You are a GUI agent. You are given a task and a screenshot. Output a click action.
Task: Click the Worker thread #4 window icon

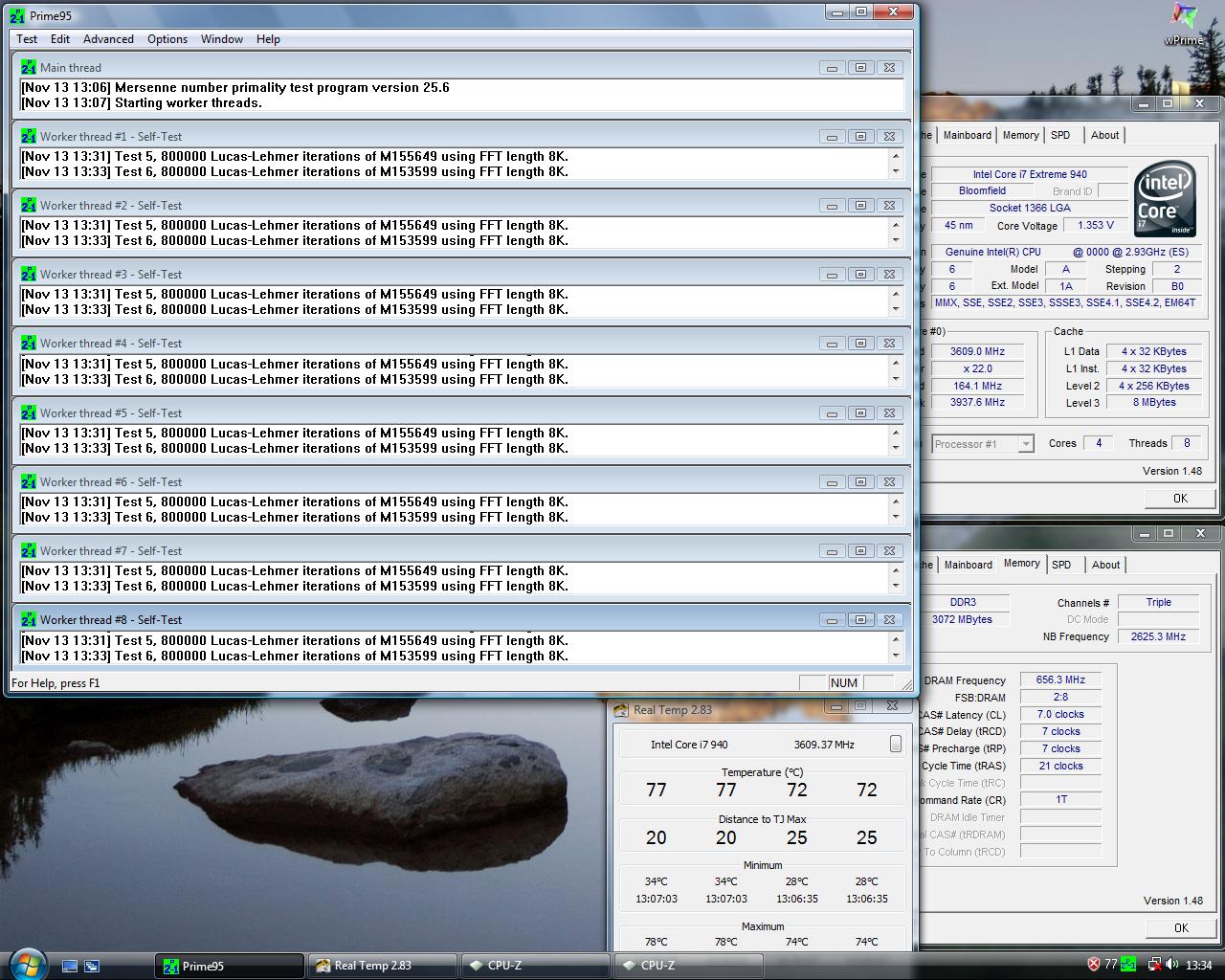point(29,344)
